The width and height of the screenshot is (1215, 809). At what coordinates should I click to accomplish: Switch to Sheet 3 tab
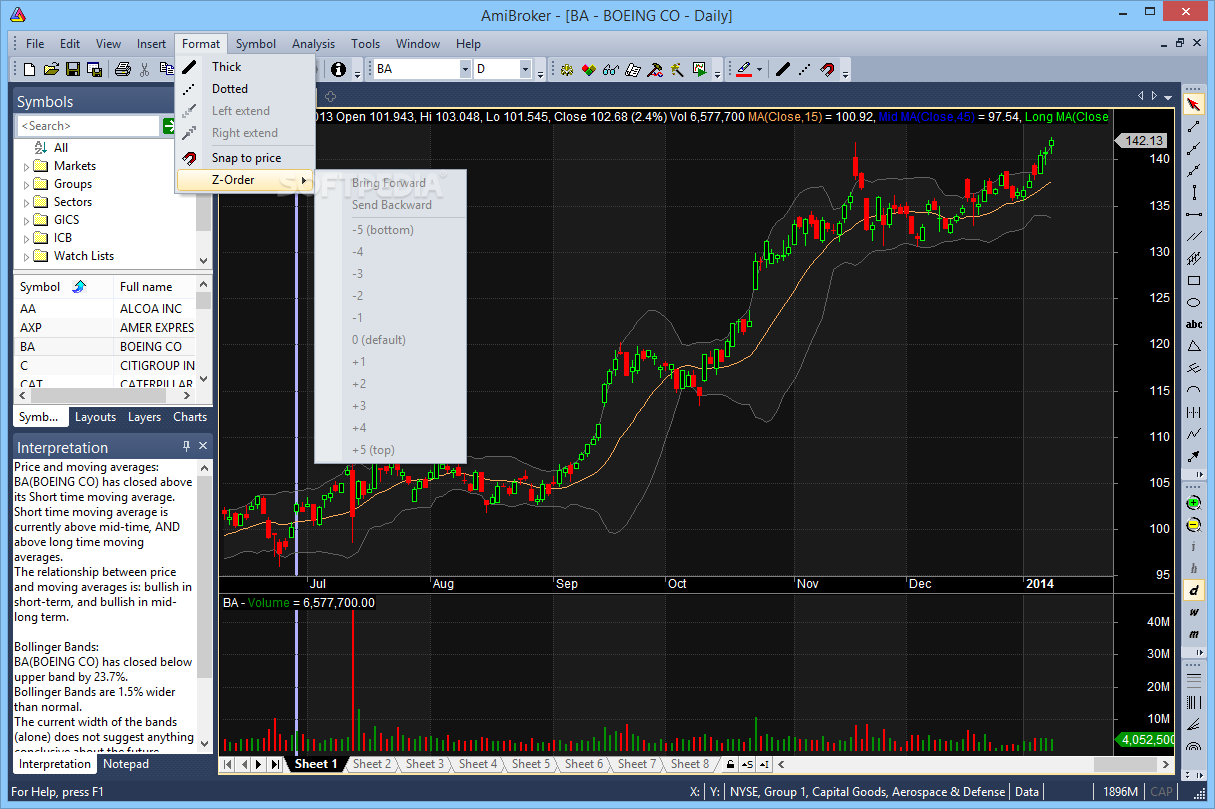[x=424, y=764]
